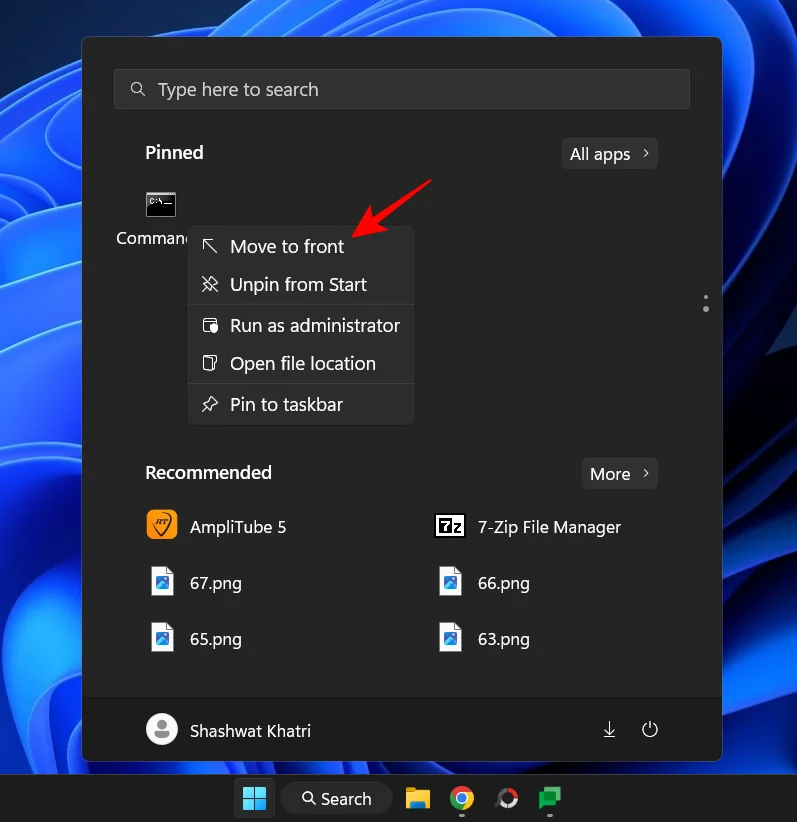Click the Downloads folder icon in Start
Screen dimensions: 797x822
[609, 729]
